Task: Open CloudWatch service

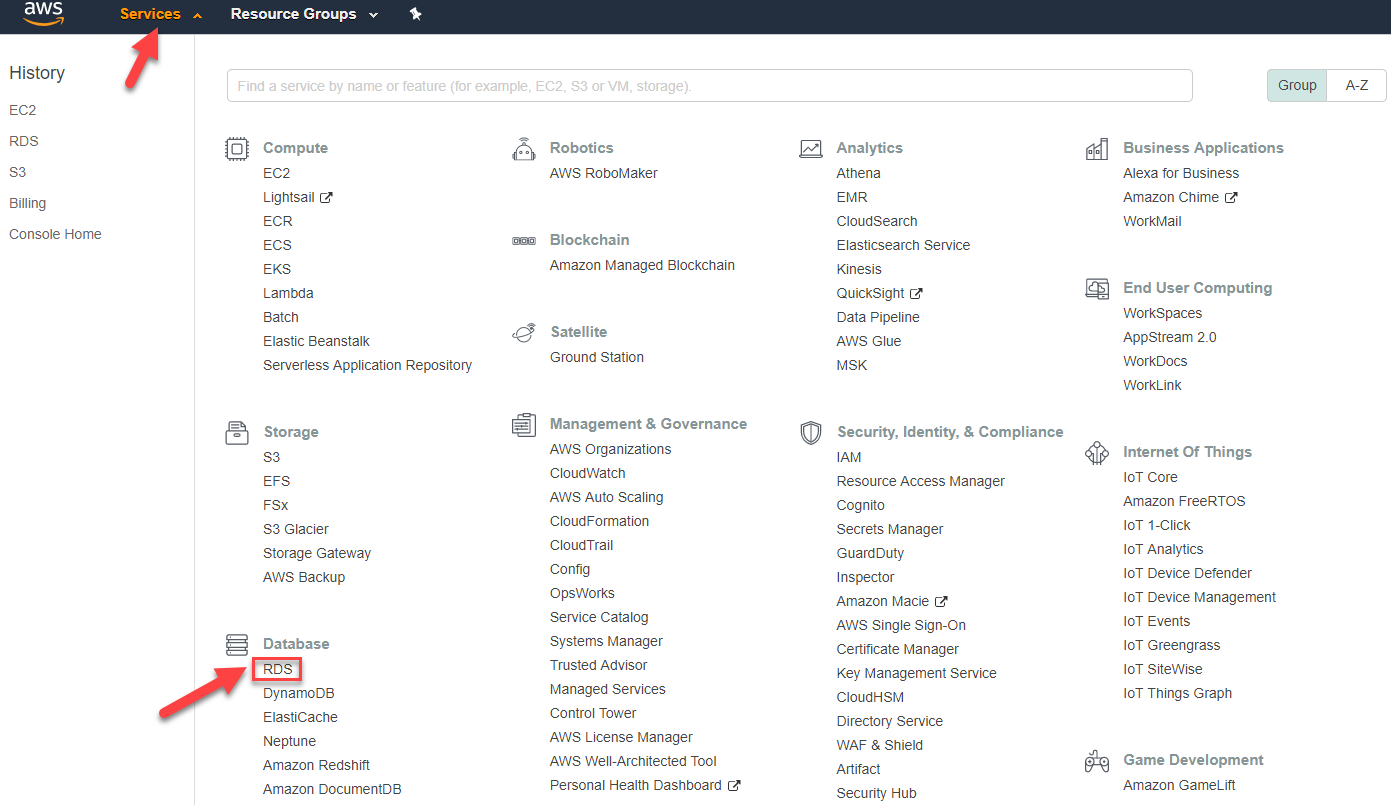Action: pyautogui.click(x=588, y=473)
